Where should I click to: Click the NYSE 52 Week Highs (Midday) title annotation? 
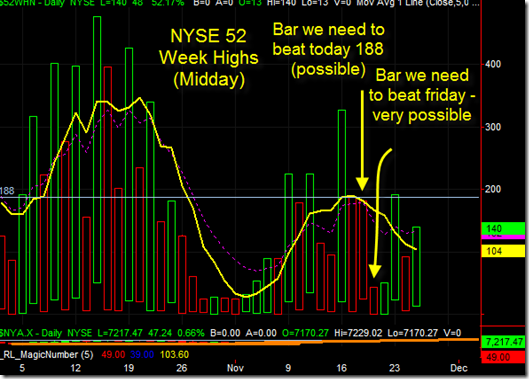point(208,58)
